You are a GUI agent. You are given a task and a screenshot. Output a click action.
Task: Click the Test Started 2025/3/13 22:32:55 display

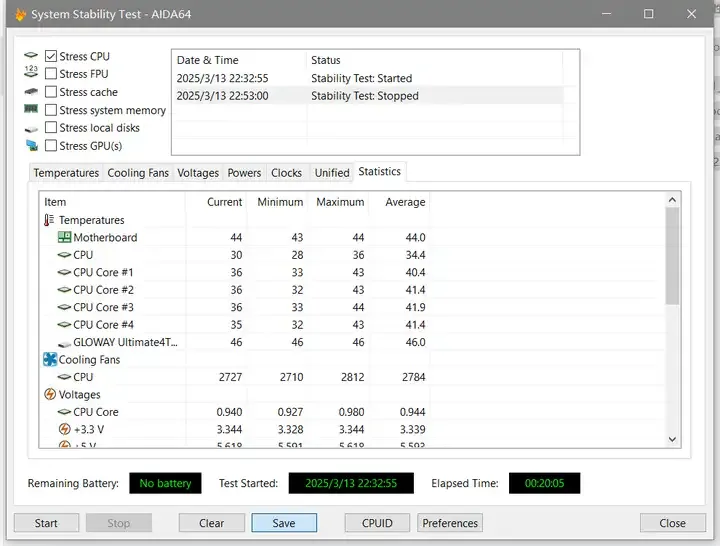351,483
